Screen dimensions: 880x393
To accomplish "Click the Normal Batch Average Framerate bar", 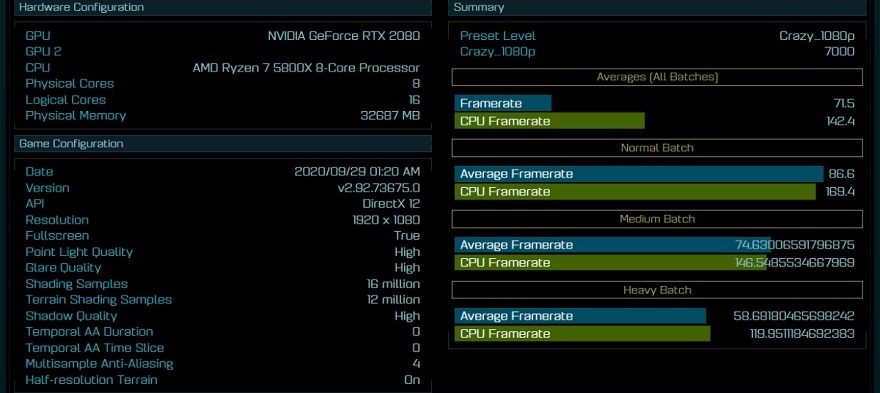I will (x=639, y=174).
